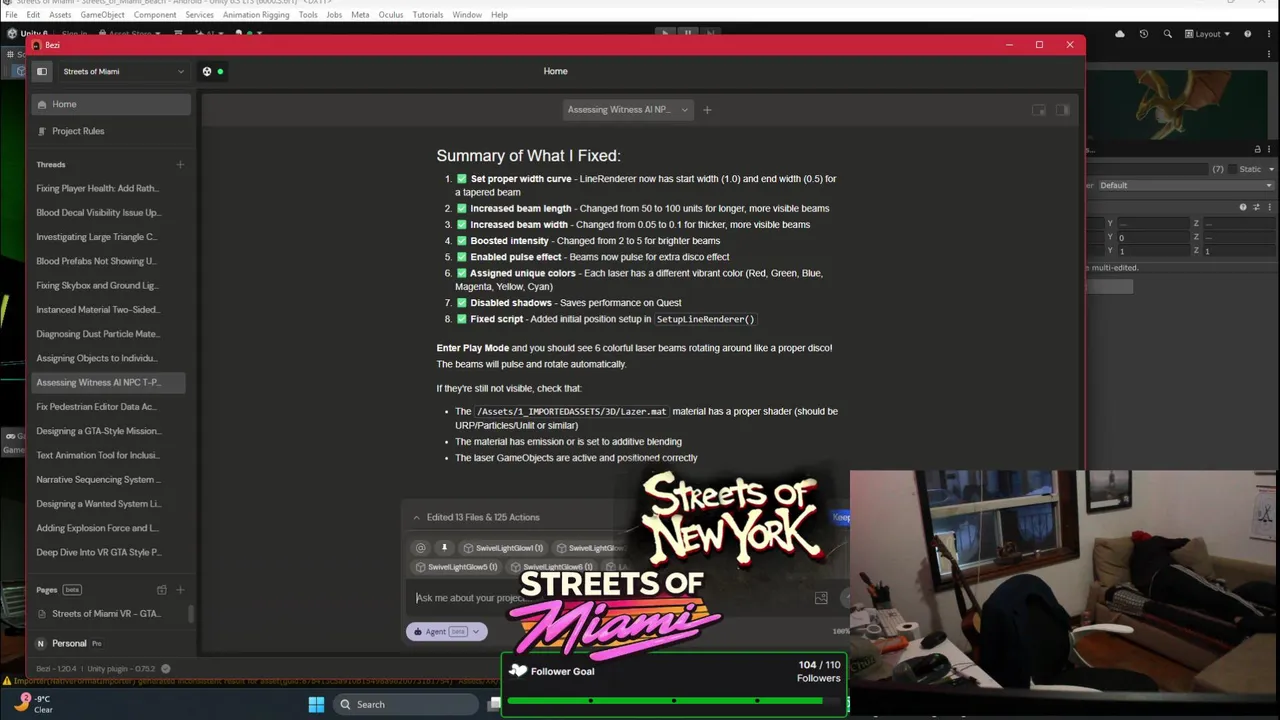The width and height of the screenshot is (1280, 720).
Task: Click the Project Rules icon
Action: click(x=42, y=131)
